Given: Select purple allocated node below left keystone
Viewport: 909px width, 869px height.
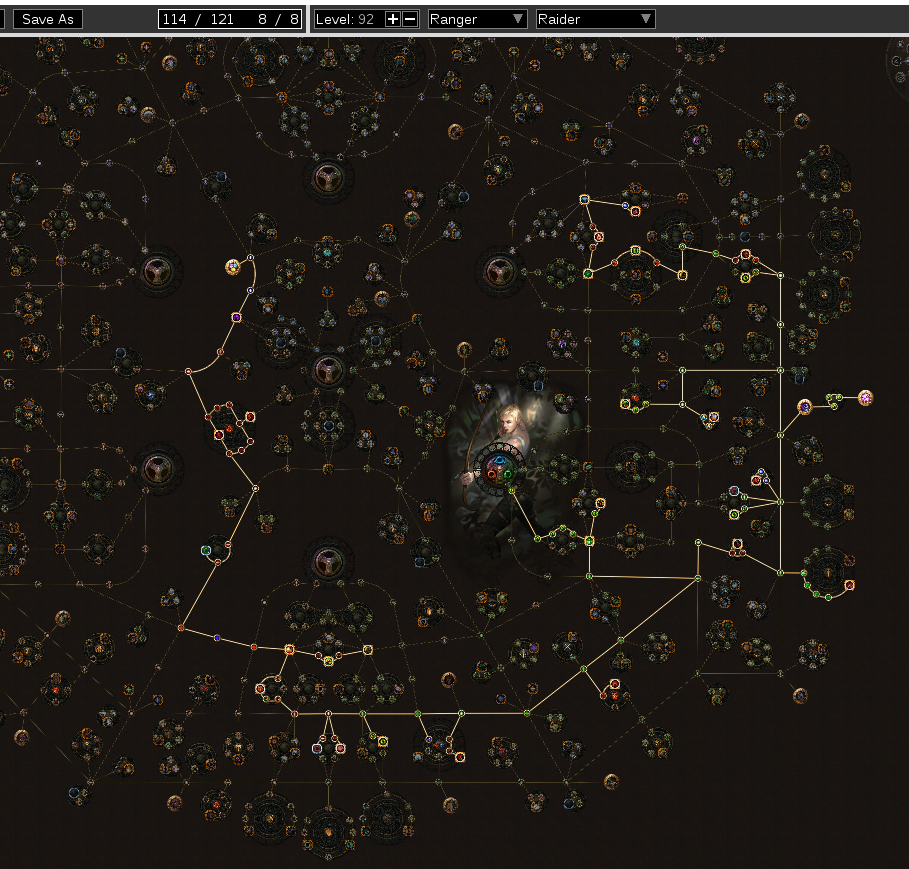Looking at the screenshot, I should click(x=237, y=317).
